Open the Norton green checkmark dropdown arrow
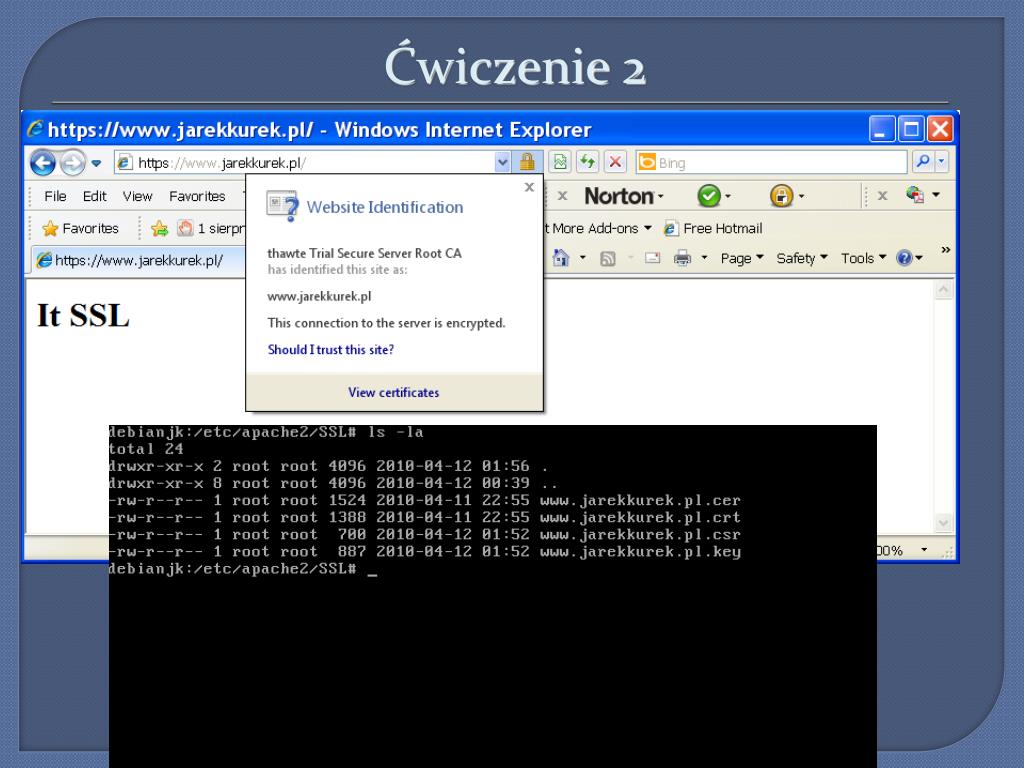The image size is (1024, 768). [728, 196]
